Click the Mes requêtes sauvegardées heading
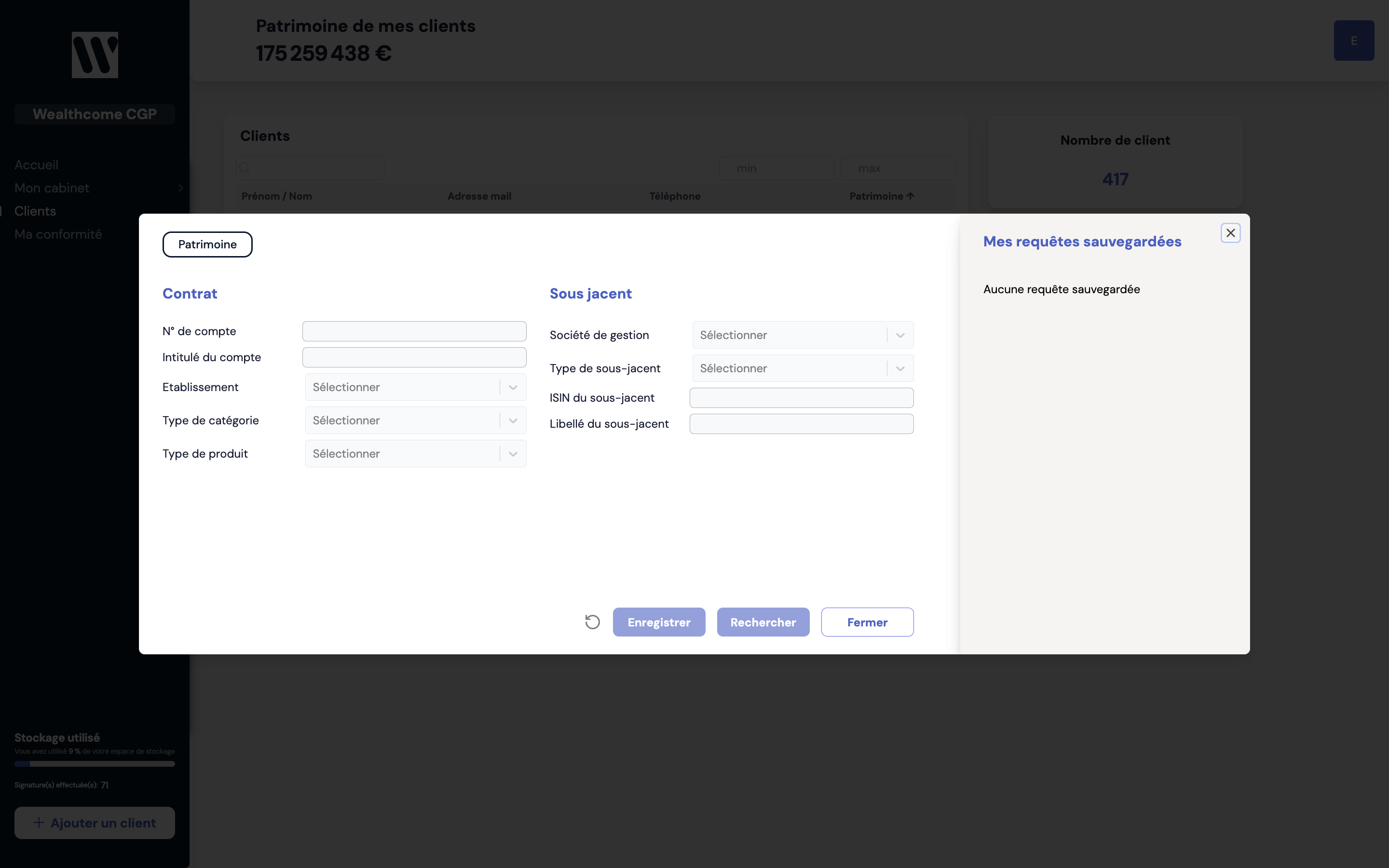The width and height of the screenshot is (1389, 868). 1082,242
